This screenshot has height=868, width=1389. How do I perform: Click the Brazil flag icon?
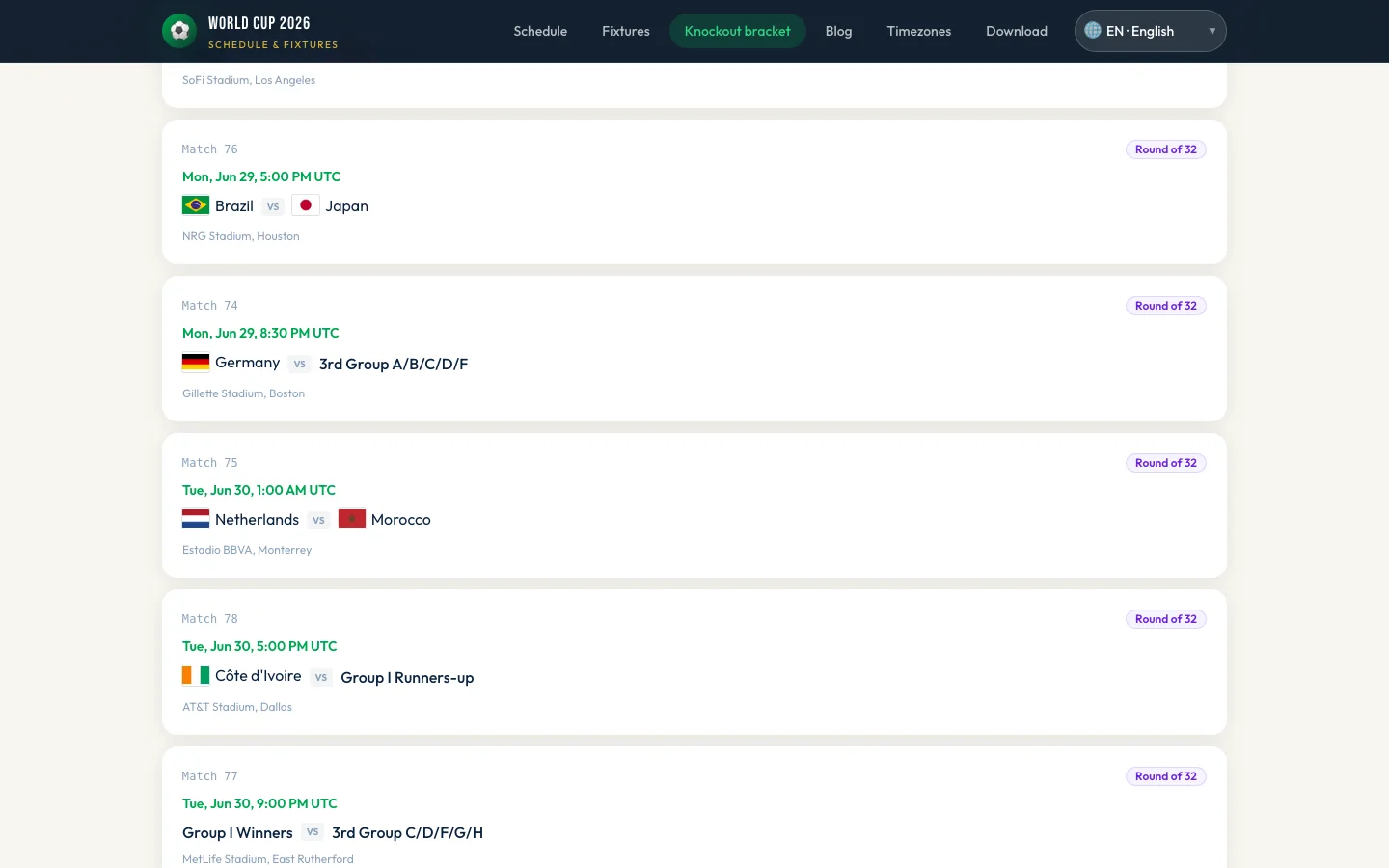tap(196, 205)
